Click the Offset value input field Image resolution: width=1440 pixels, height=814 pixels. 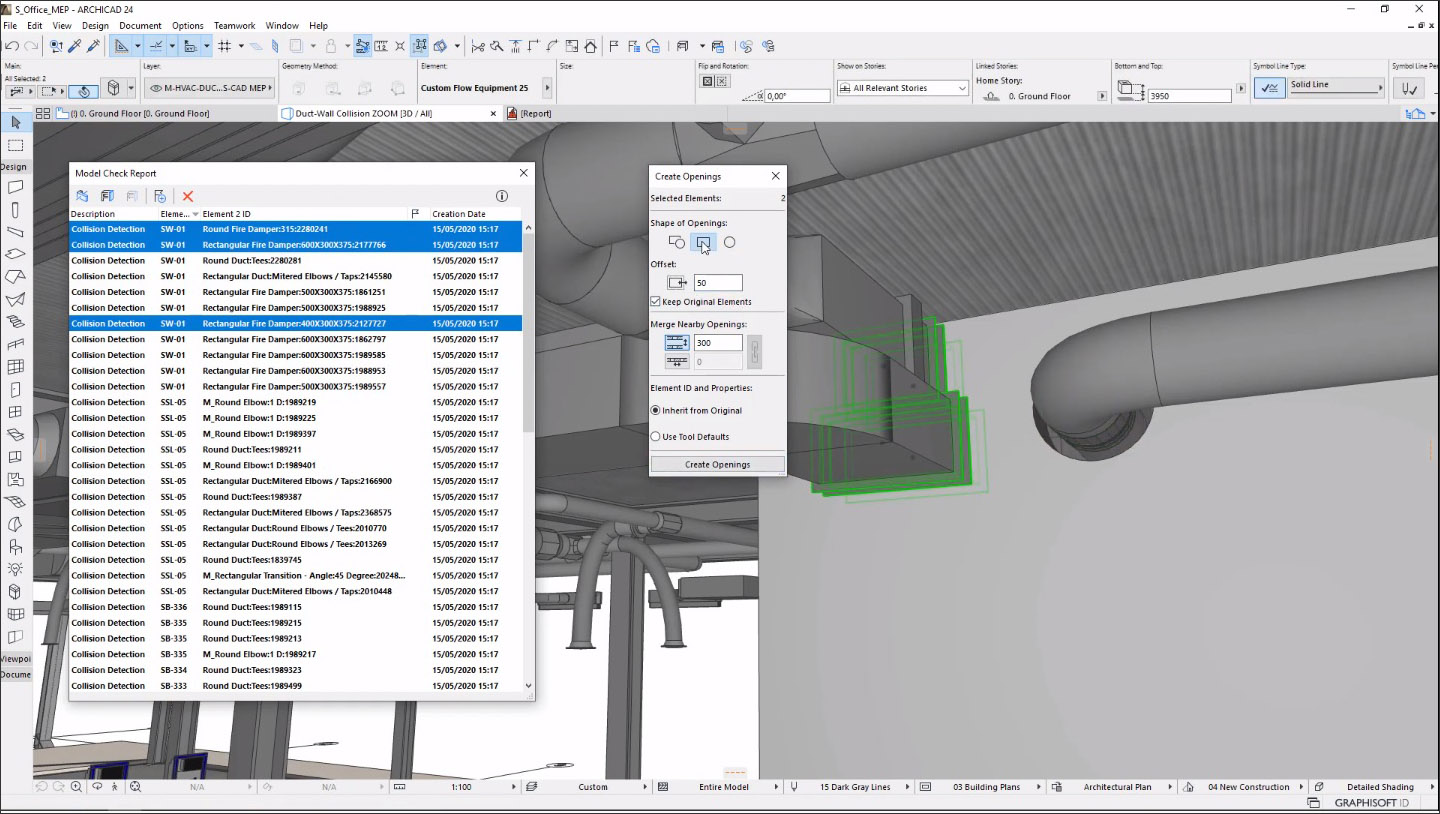(717, 283)
